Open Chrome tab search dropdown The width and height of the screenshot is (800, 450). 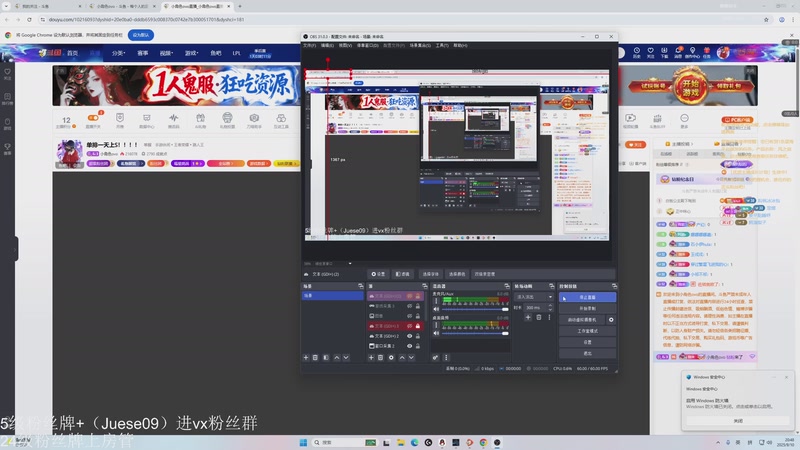click(6, 6)
